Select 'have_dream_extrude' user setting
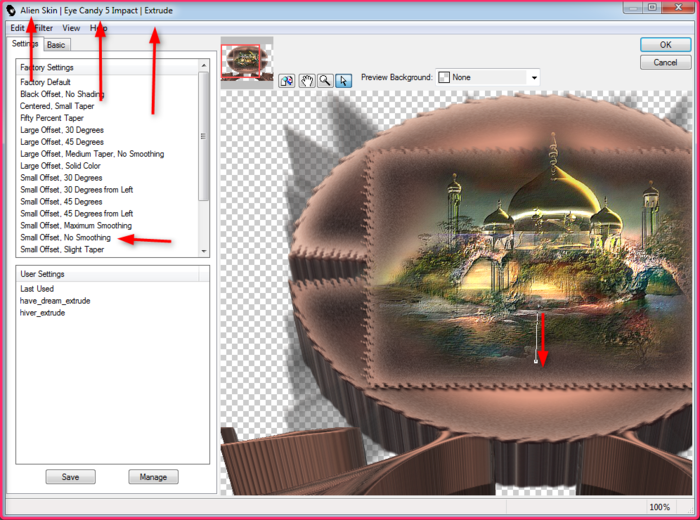700x520 pixels. click(55, 301)
